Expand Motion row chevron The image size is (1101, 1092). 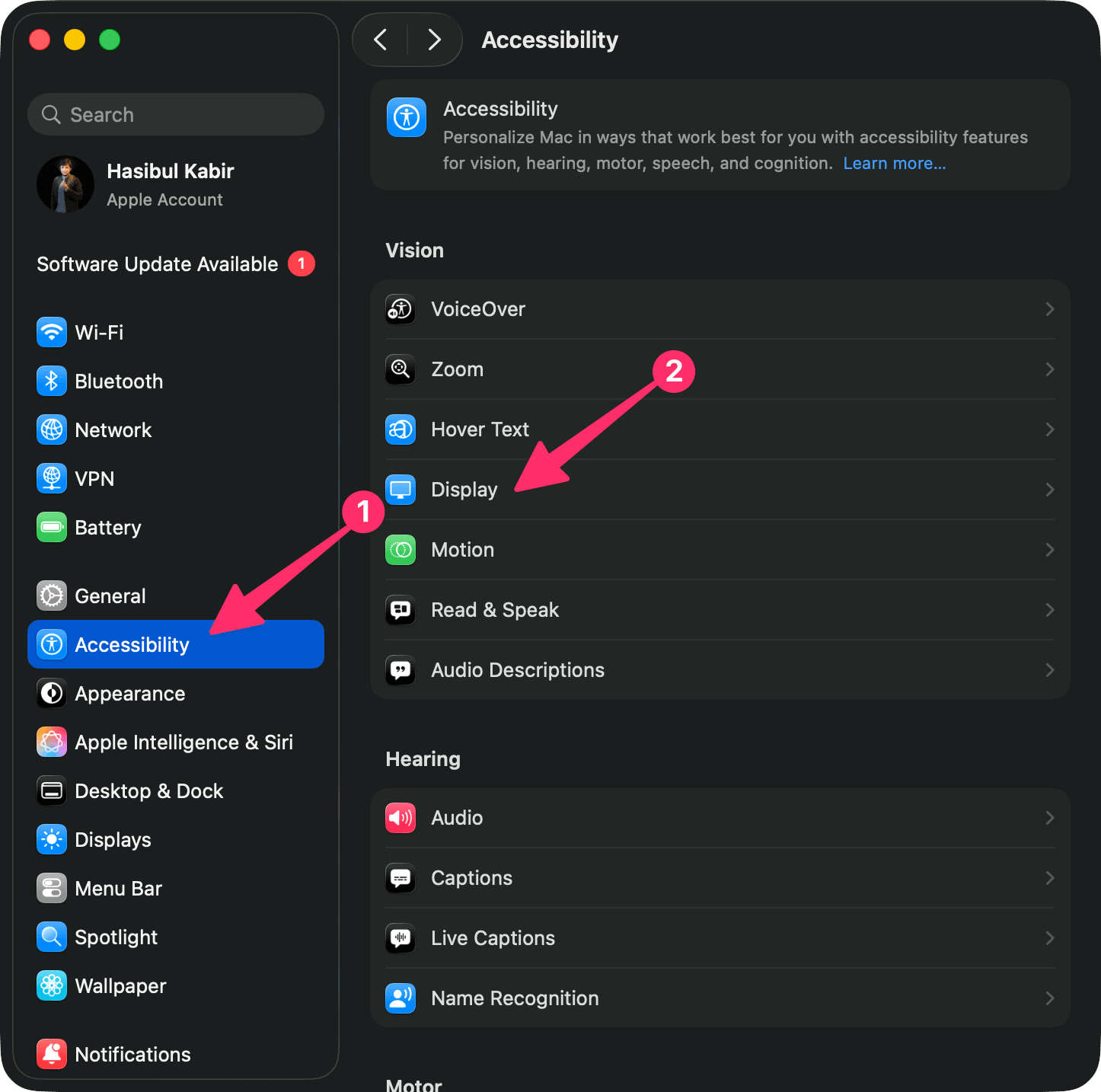1050,550
